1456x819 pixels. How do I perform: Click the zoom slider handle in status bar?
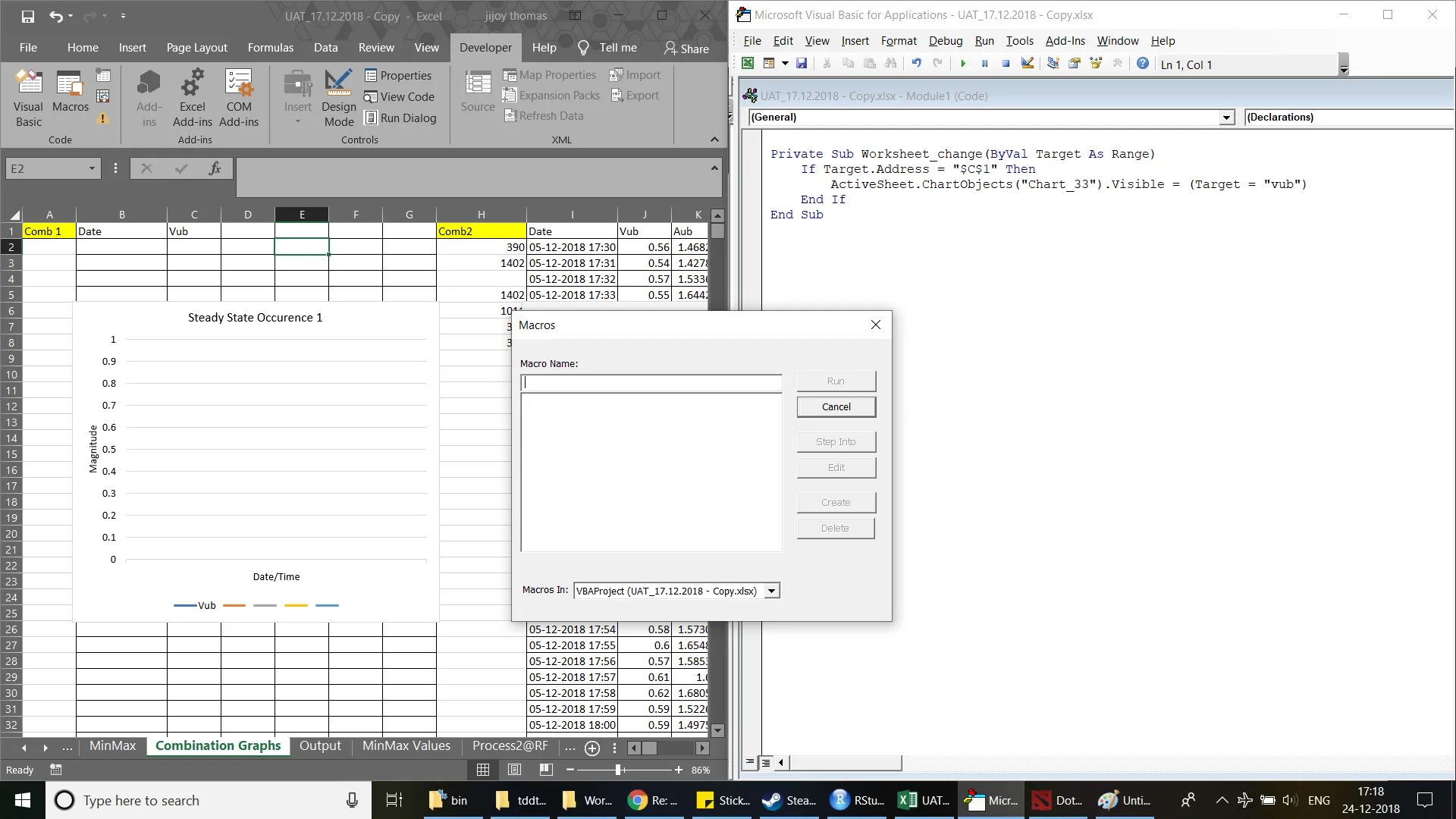point(619,770)
